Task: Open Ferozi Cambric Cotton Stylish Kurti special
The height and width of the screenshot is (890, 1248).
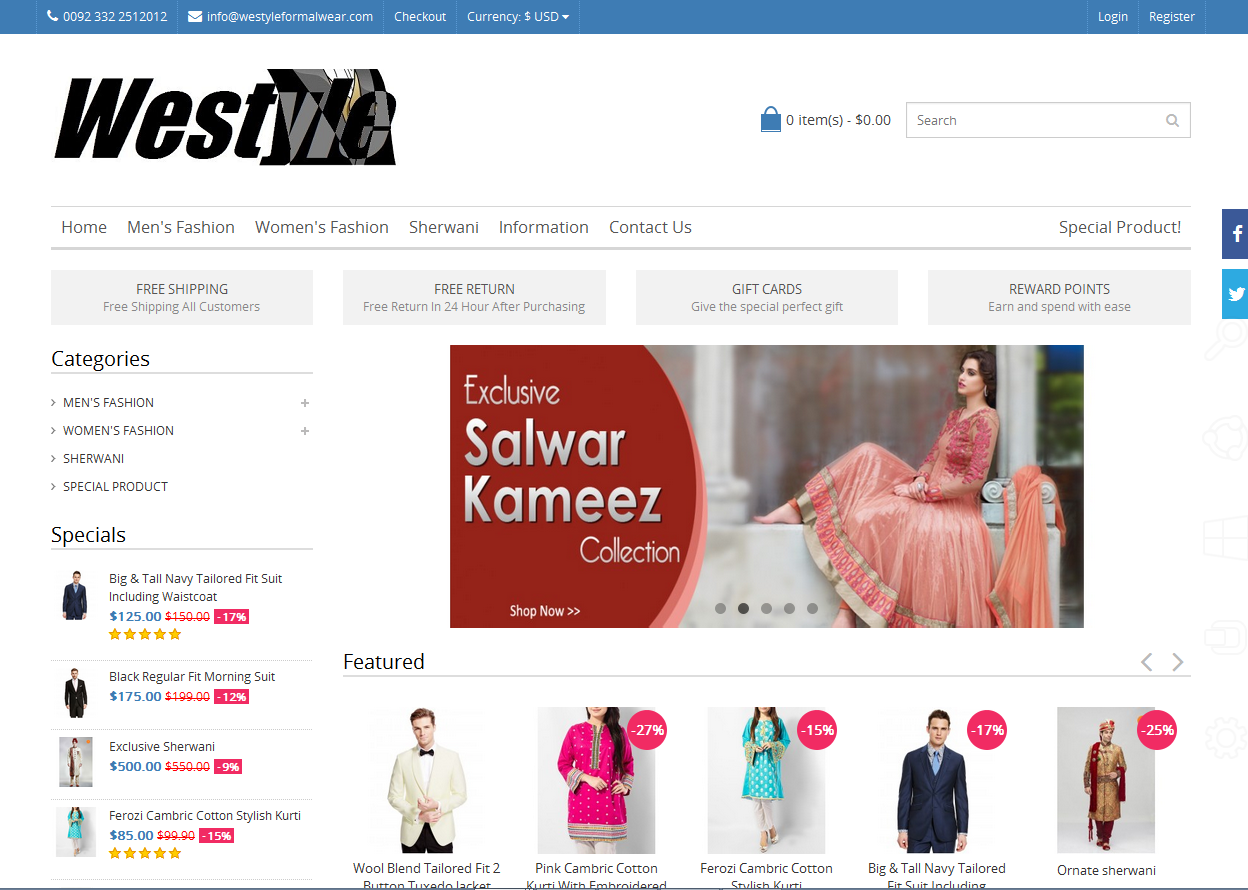Action: click(205, 816)
